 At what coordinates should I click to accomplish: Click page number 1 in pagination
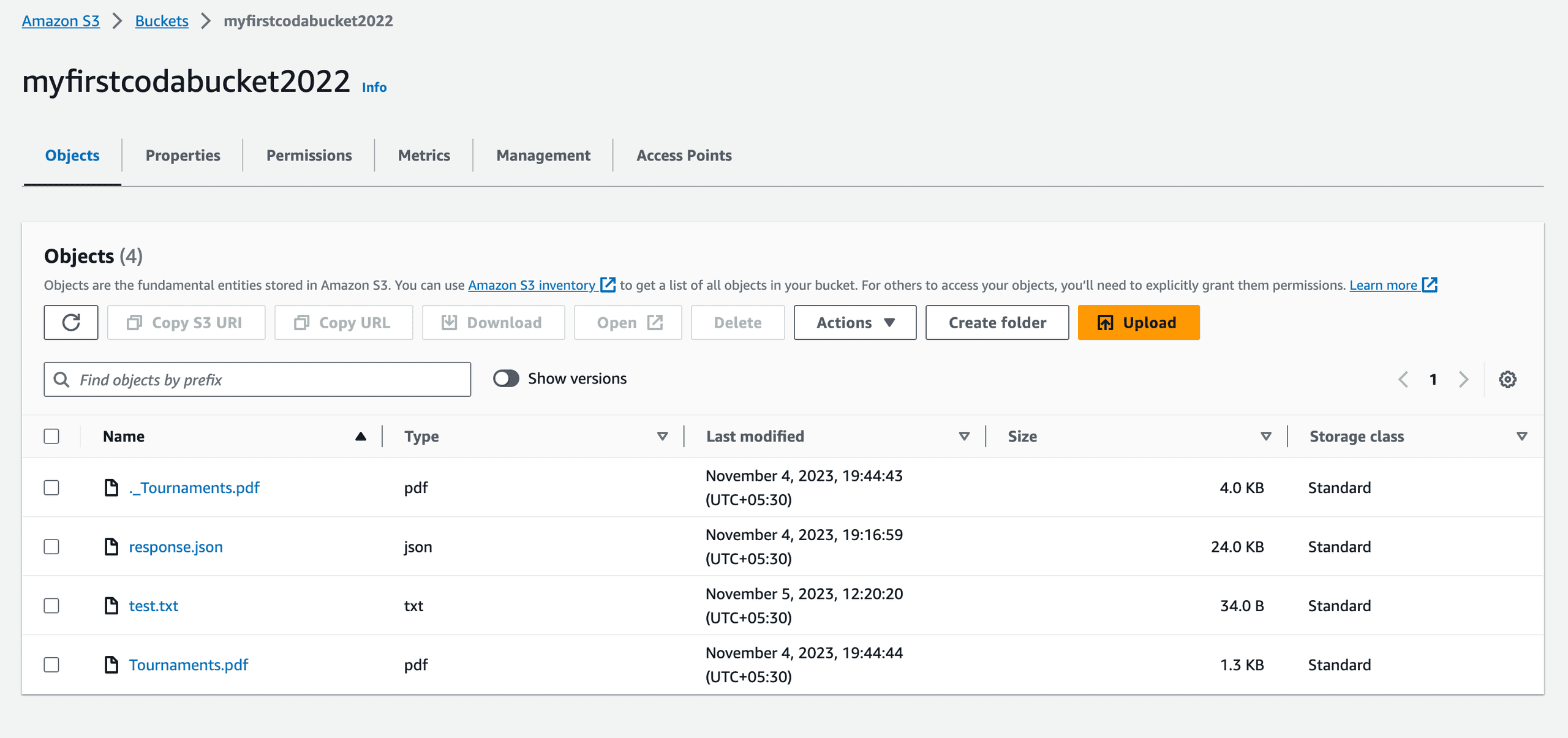(x=1433, y=379)
